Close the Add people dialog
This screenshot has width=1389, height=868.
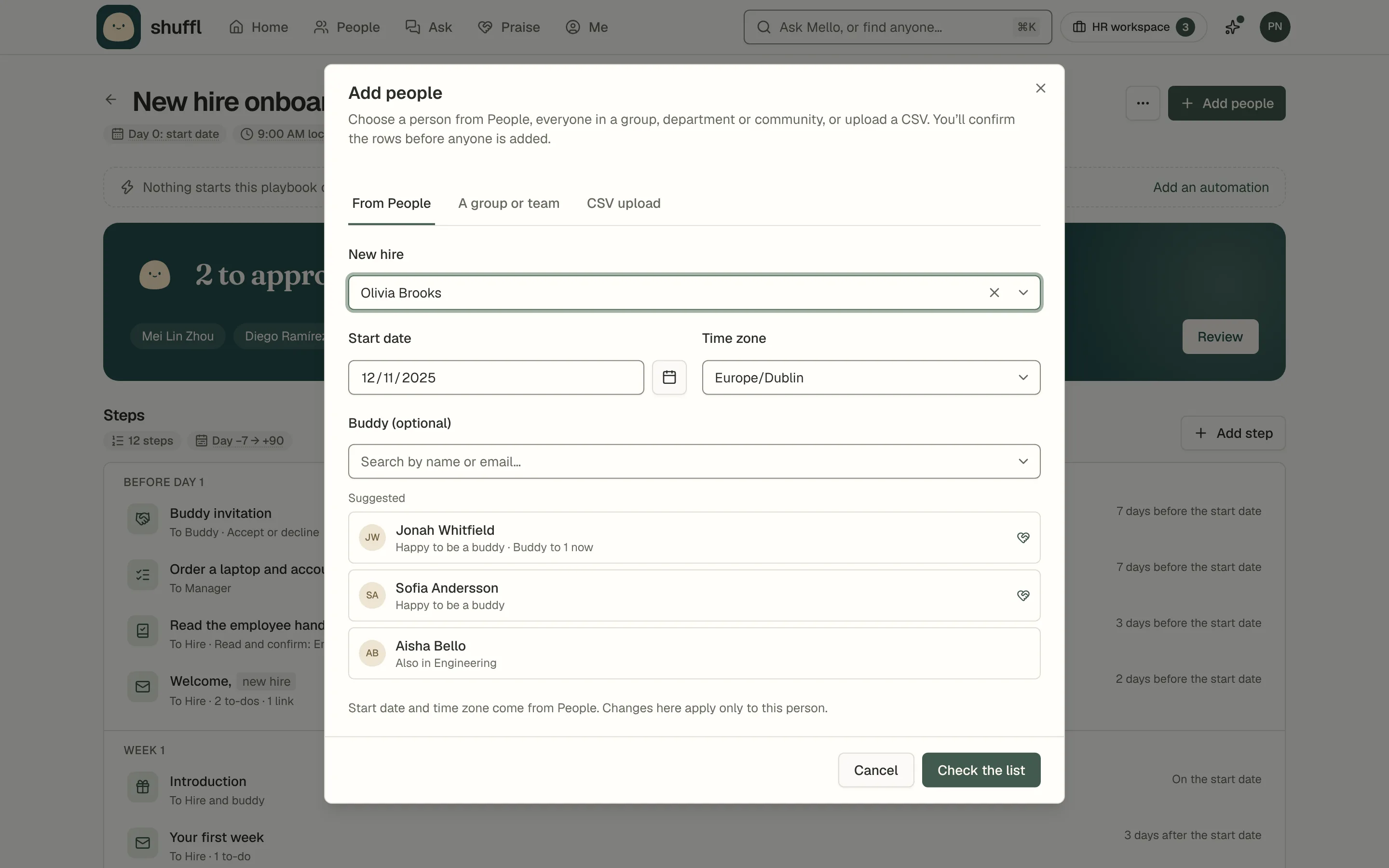coord(1041,88)
